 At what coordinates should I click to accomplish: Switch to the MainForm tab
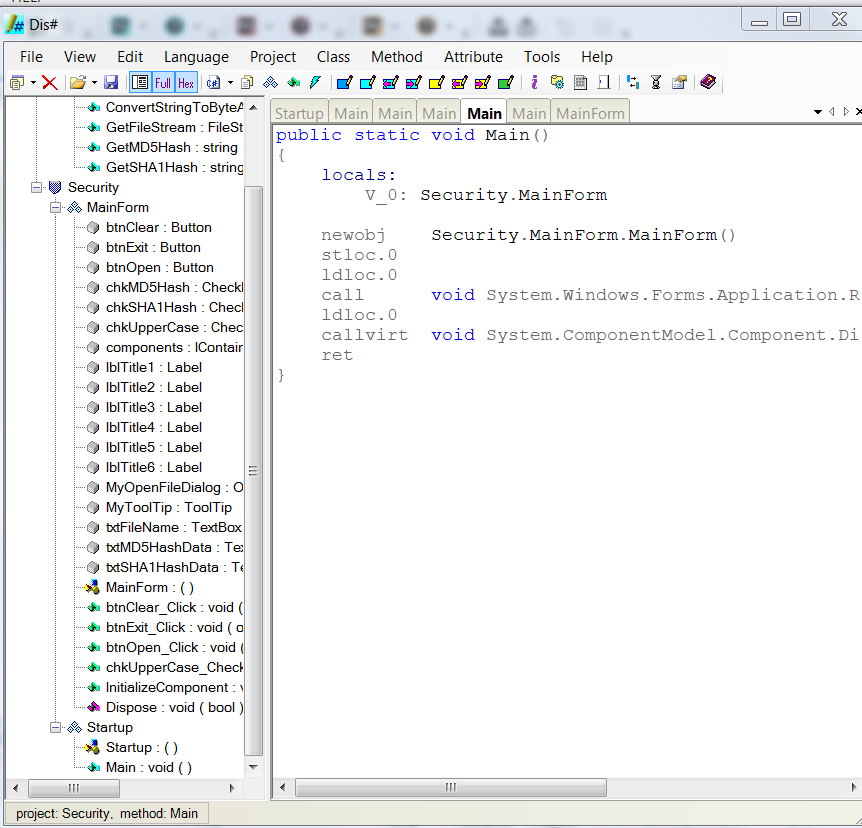tap(590, 113)
